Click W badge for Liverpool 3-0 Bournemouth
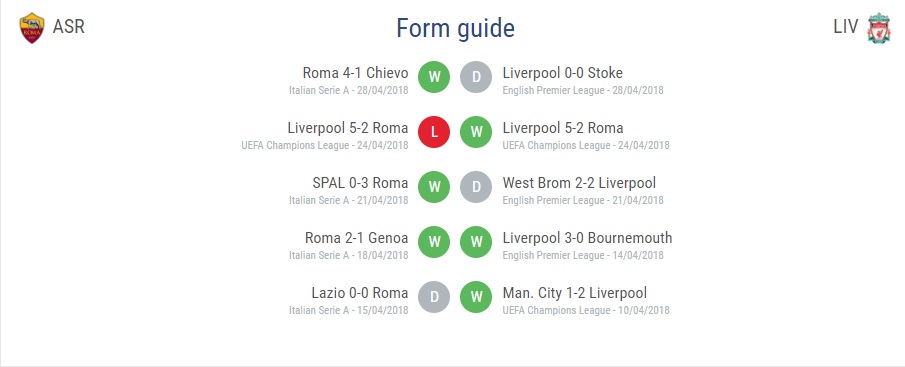 (x=476, y=242)
